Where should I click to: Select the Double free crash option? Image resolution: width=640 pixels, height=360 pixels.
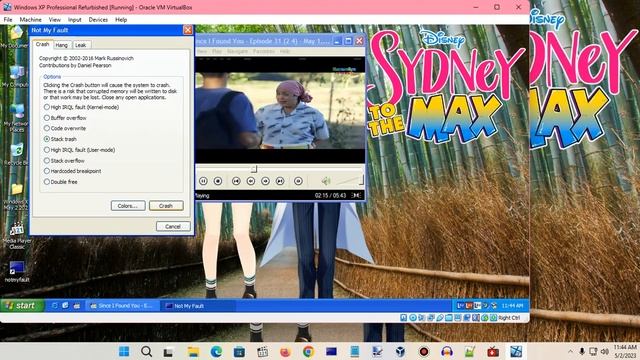click(x=60, y=182)
